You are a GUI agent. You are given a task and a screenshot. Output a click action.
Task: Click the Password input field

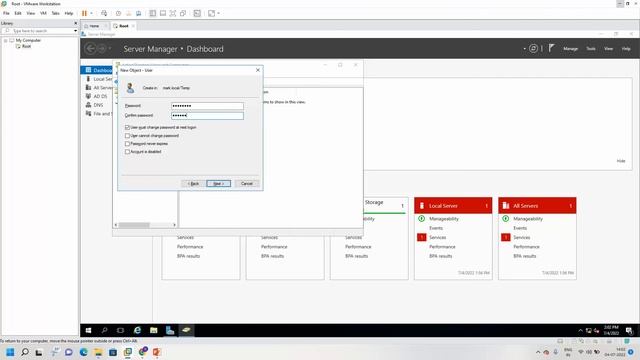tap(207, 106)
